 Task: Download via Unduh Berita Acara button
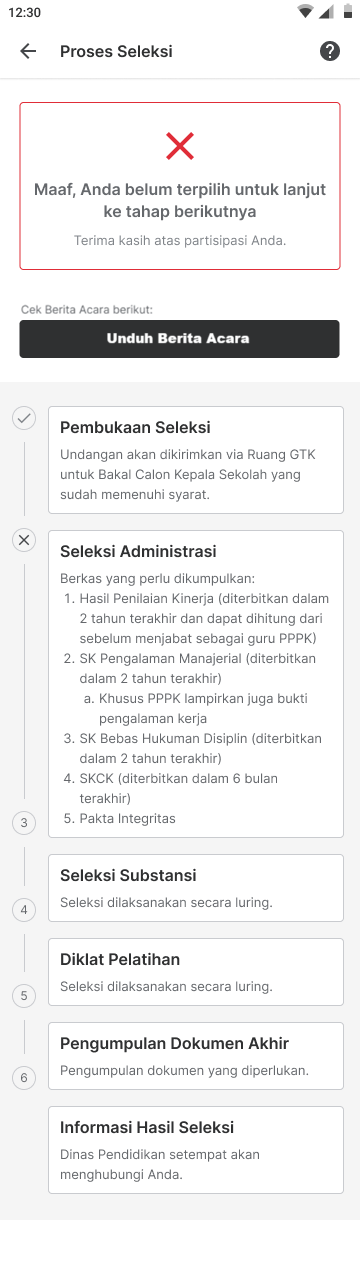(180, 339)
